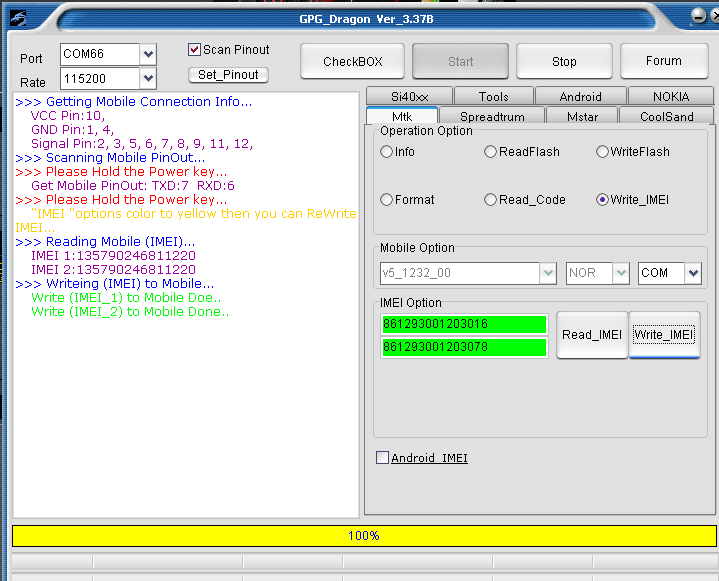Click the 115200 rate field

(x=100, y=78)
